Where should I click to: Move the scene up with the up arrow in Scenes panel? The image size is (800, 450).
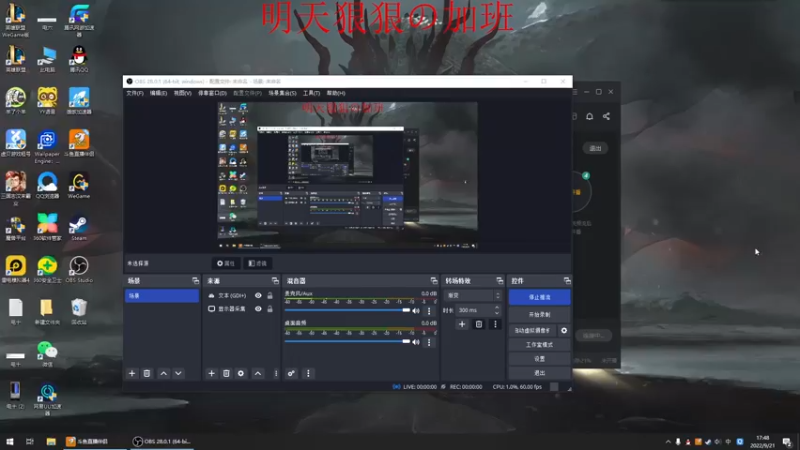click(x=163, y=373)
